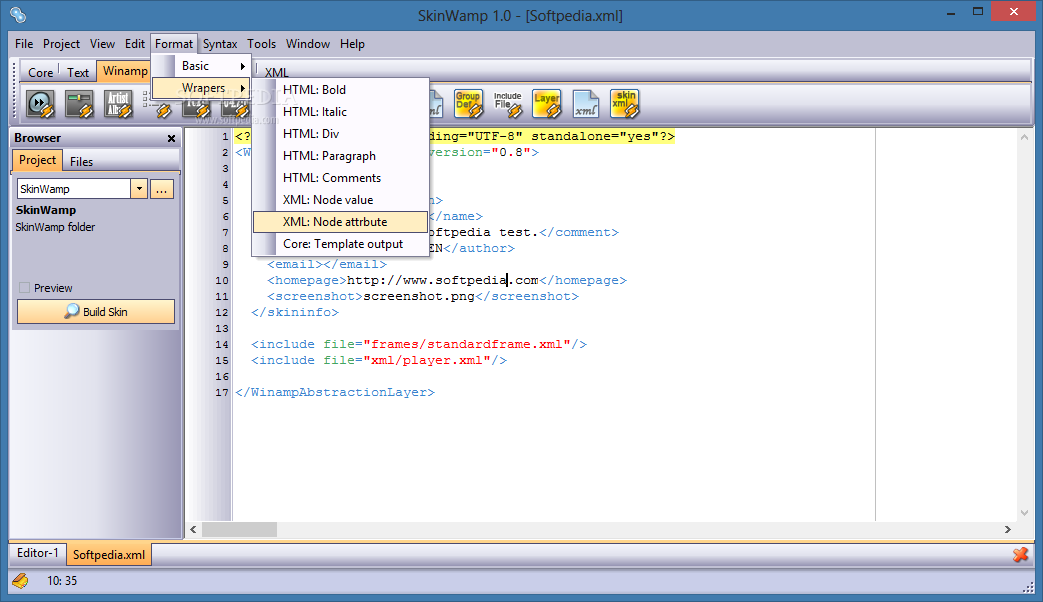Click the Layer toolbar icon
1043x602 pixels.
coord(547,104)
